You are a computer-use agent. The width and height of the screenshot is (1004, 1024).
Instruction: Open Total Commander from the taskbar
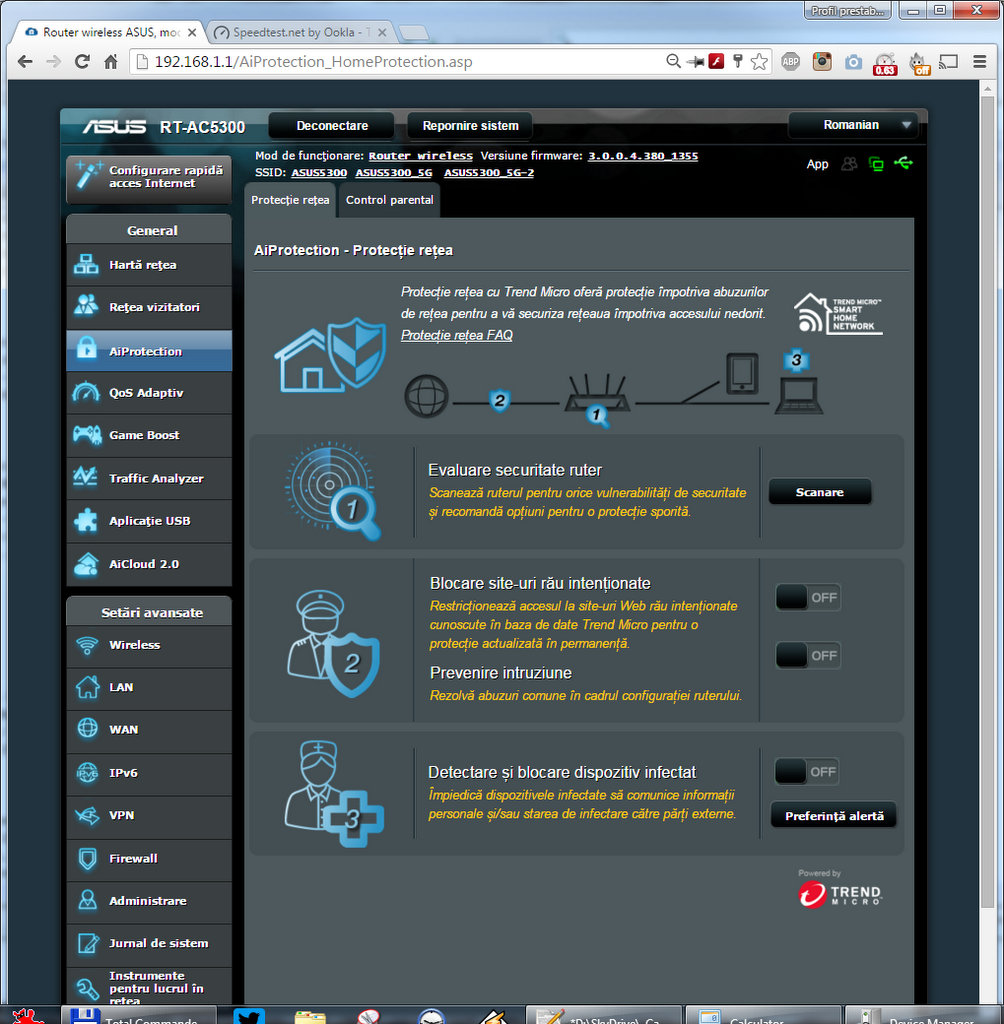pyautogui.click(x=138, y=1016)
